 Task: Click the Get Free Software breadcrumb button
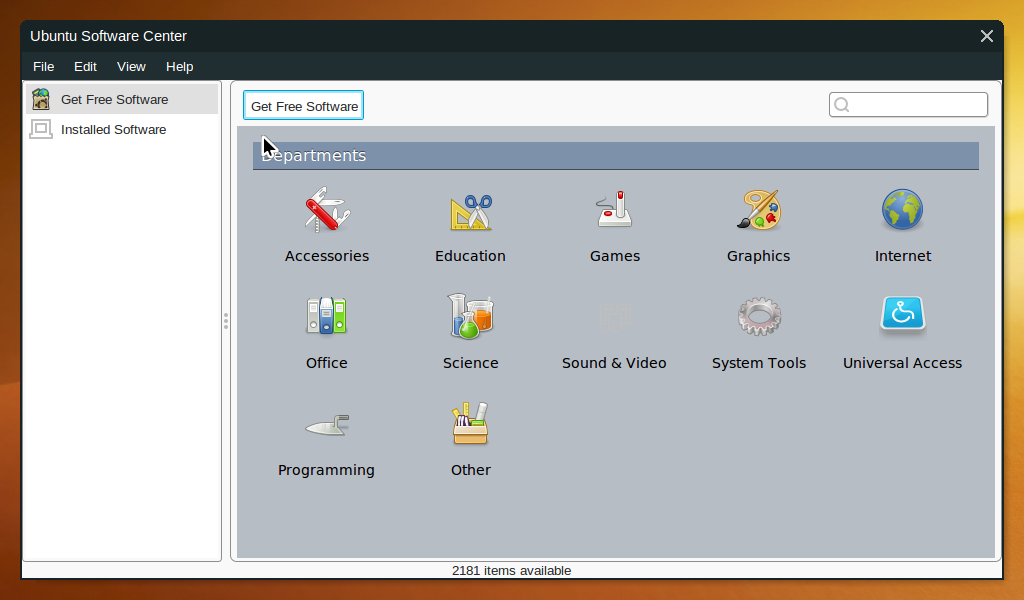(304, 106)
